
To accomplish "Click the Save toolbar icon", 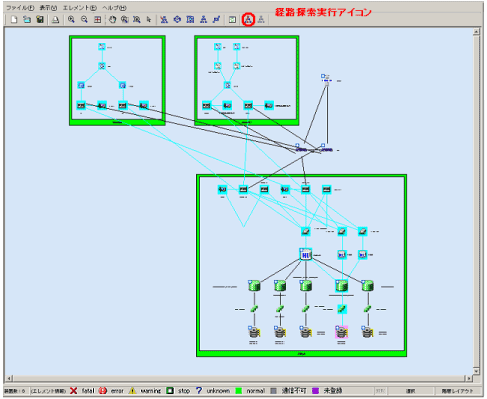I will point(40,20).
